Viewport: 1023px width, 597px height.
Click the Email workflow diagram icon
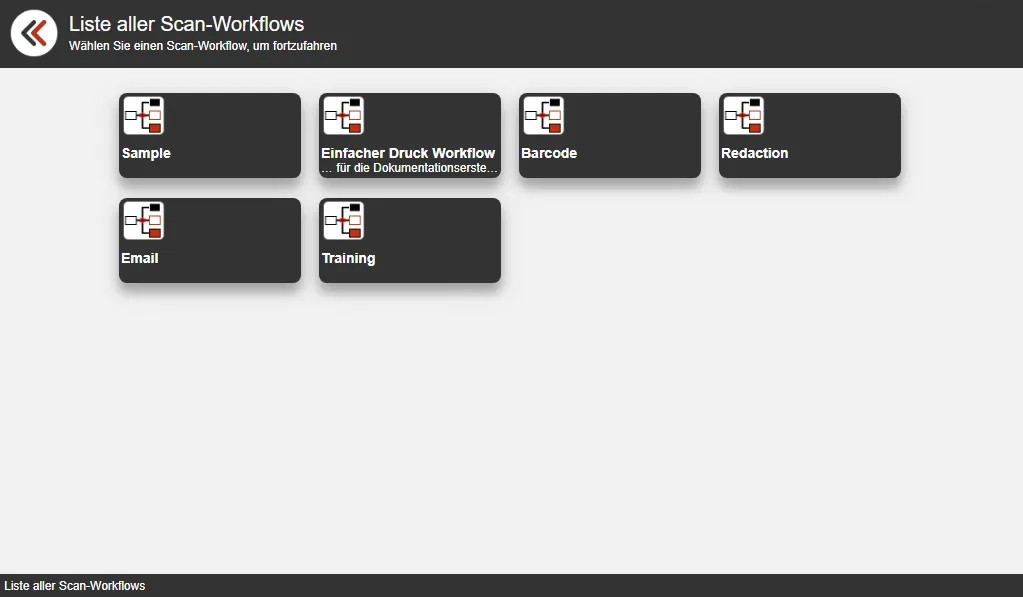(143, 221)
